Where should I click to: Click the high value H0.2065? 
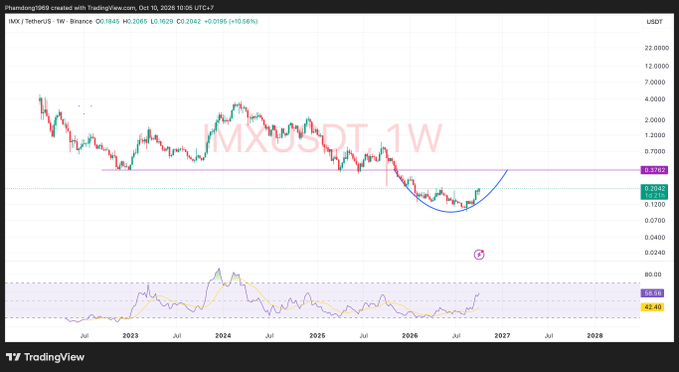[x=135, y=21]
